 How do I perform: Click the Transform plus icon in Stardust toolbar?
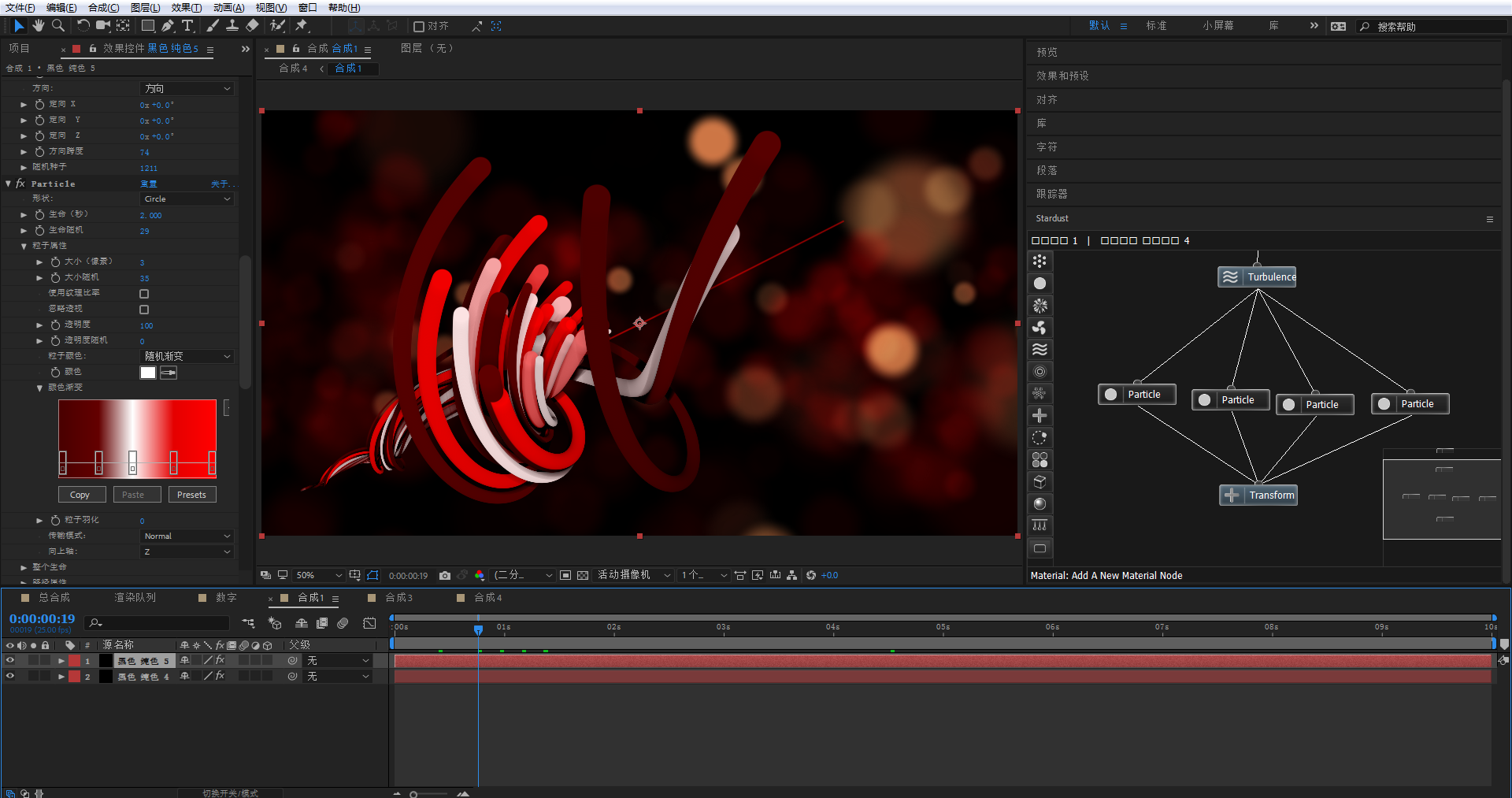point(1039,416)
